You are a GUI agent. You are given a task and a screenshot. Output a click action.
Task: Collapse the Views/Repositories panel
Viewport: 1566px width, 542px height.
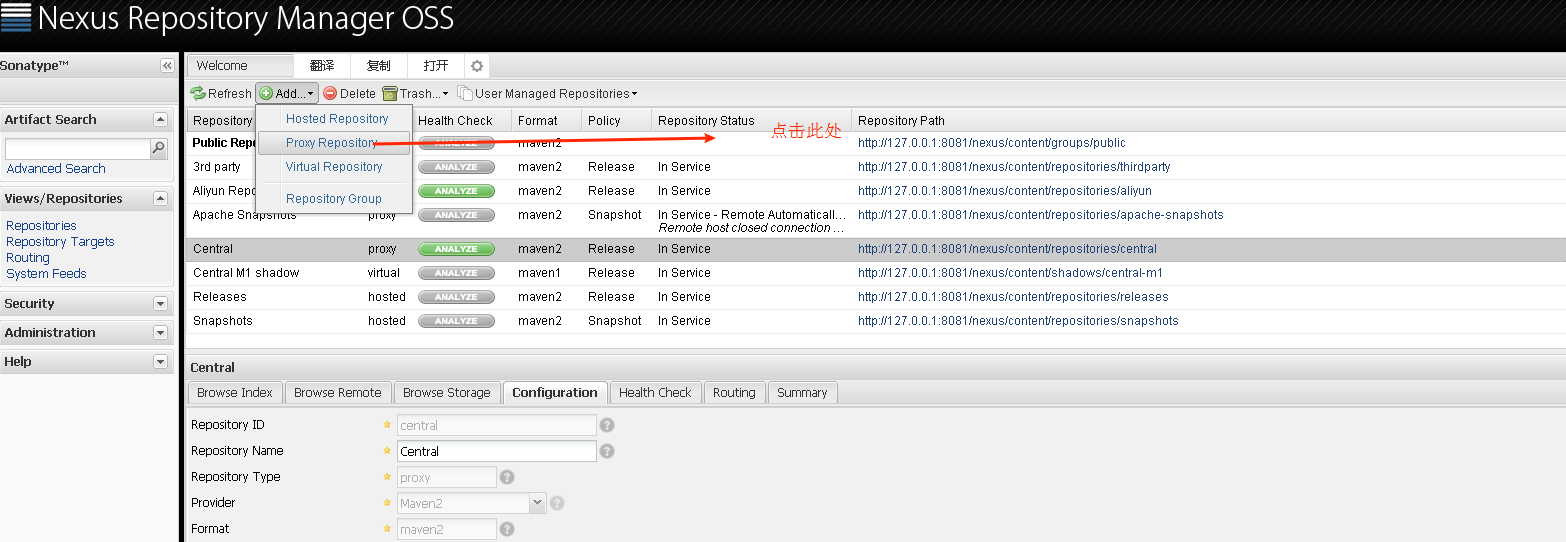click(x=160, y=199)
